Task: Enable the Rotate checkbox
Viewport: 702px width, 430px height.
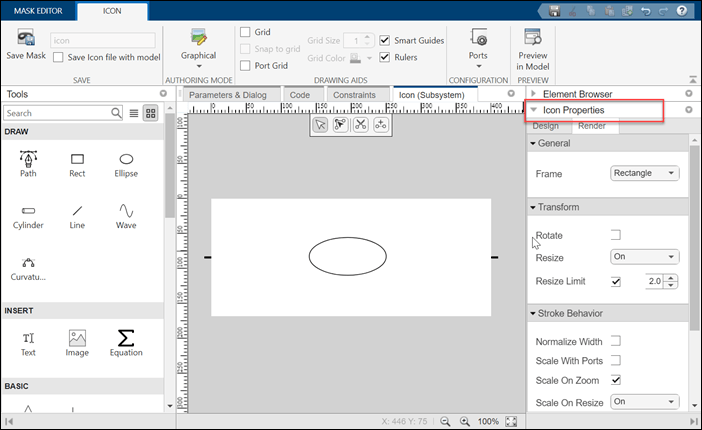Action: click(x=616, y=235)
